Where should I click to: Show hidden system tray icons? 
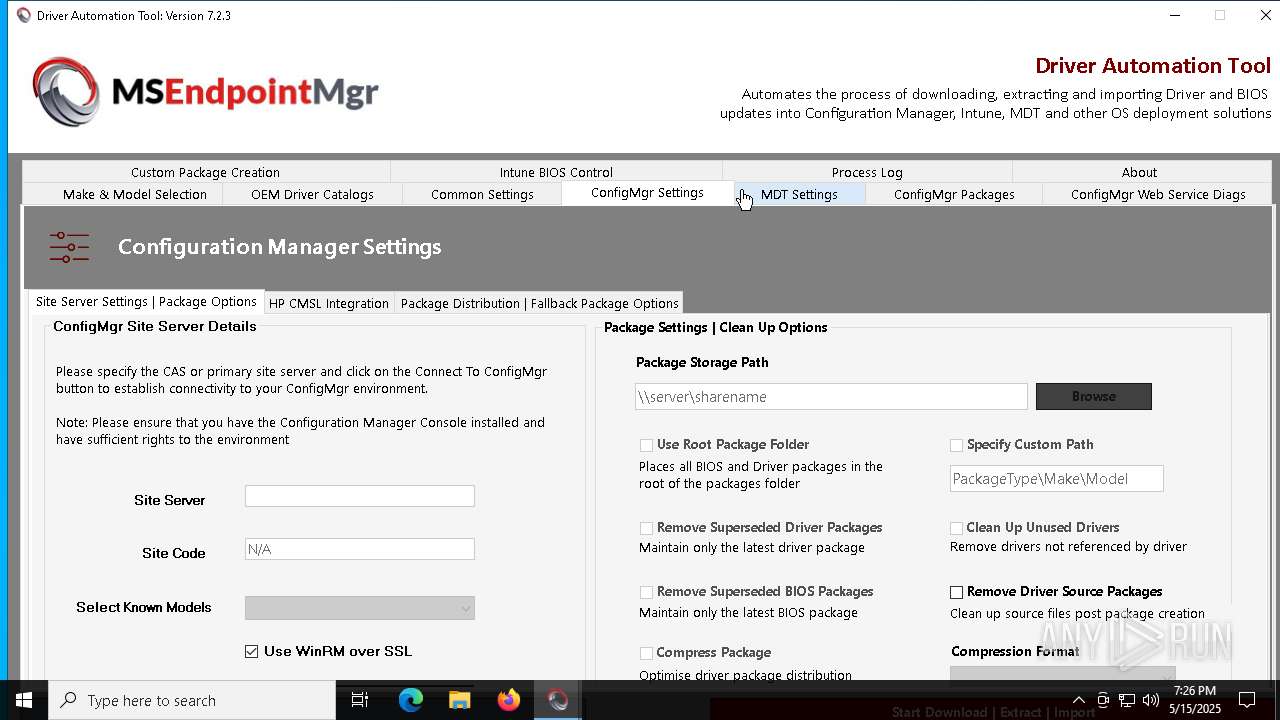(1078, 700)
